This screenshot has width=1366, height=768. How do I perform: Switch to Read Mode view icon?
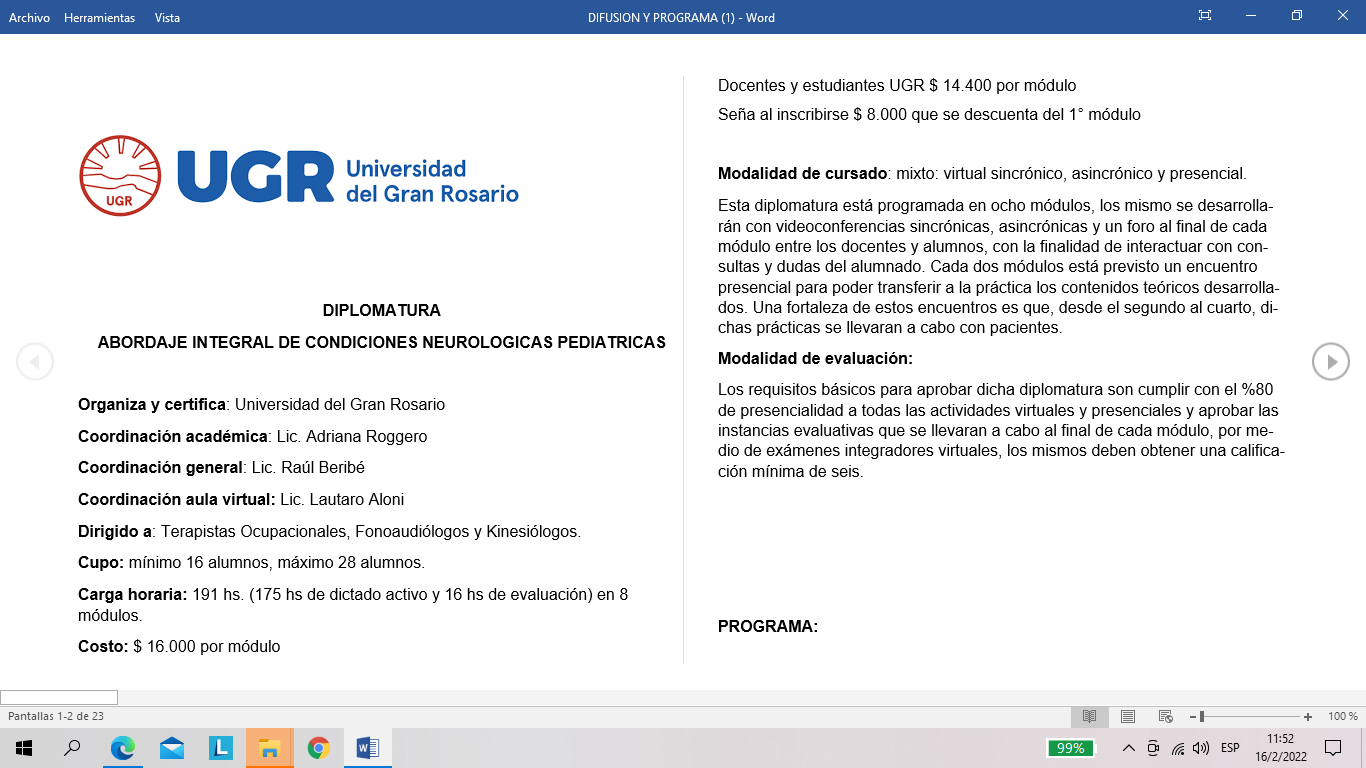pos(1090,716)
